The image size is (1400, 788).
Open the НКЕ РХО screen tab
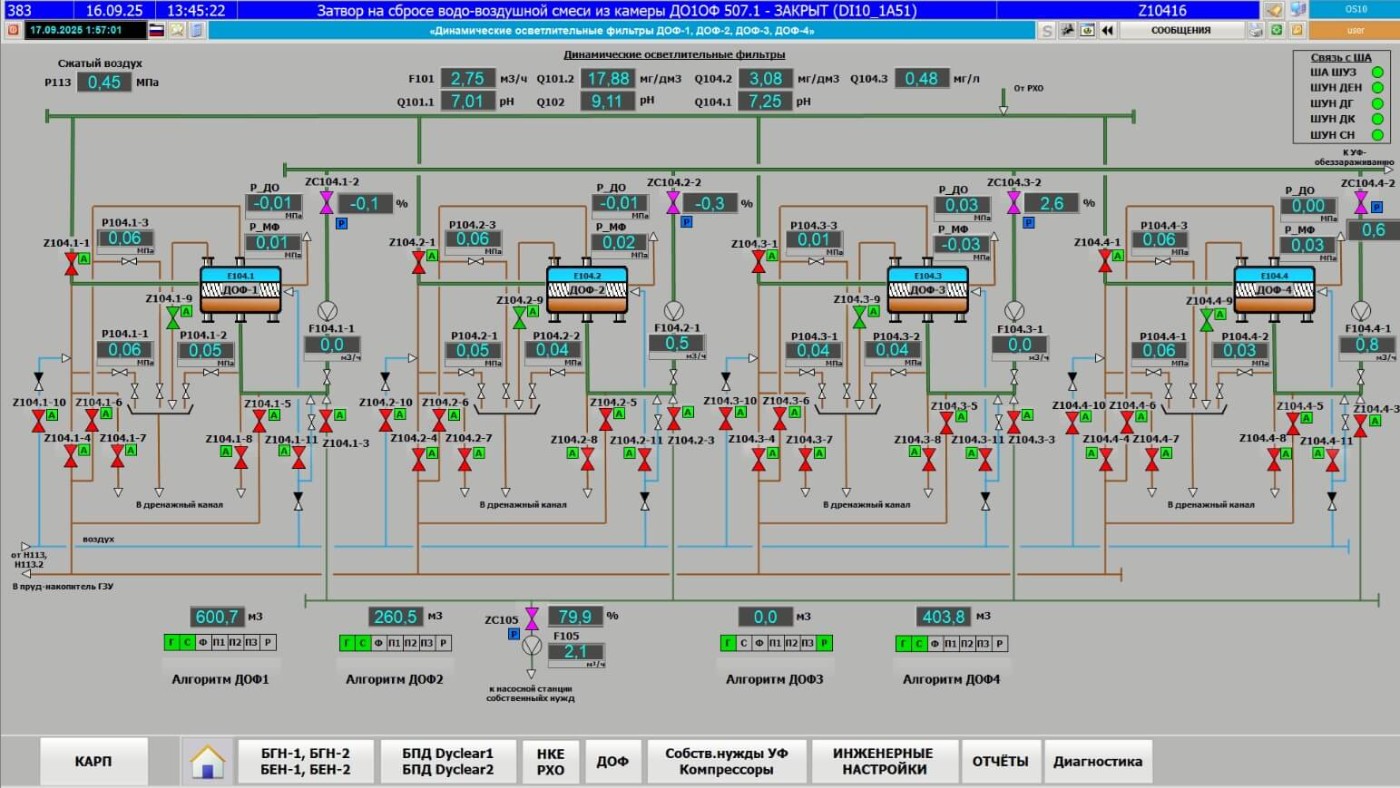tap(550, 762)
